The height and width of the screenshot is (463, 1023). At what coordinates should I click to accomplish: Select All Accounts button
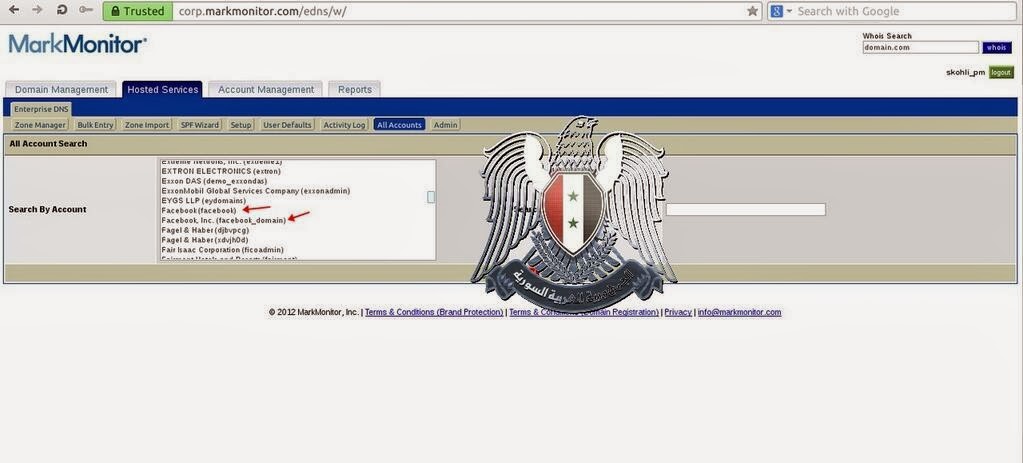[x=399, y=125]
